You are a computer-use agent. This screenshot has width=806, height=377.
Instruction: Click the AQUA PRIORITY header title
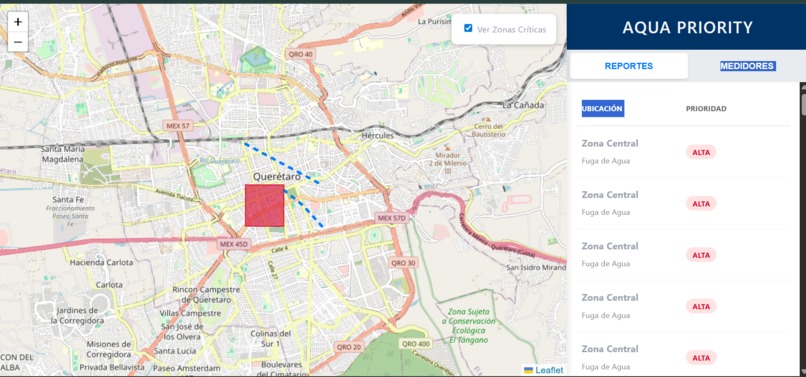(687, 27)
